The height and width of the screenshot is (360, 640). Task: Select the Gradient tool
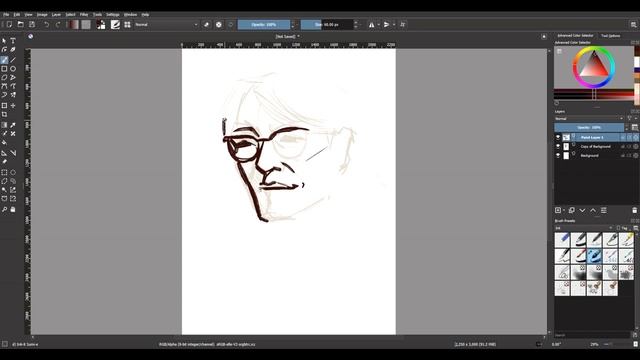pos(4,125)
